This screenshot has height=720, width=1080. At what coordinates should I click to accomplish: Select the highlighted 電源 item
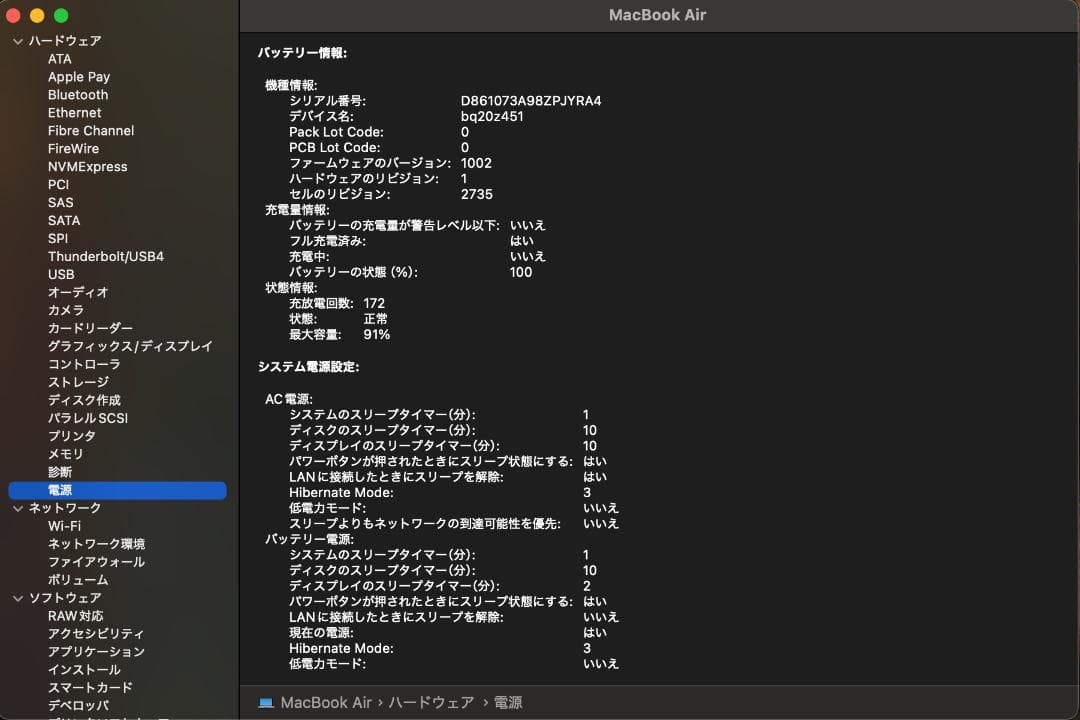(117, 490)
